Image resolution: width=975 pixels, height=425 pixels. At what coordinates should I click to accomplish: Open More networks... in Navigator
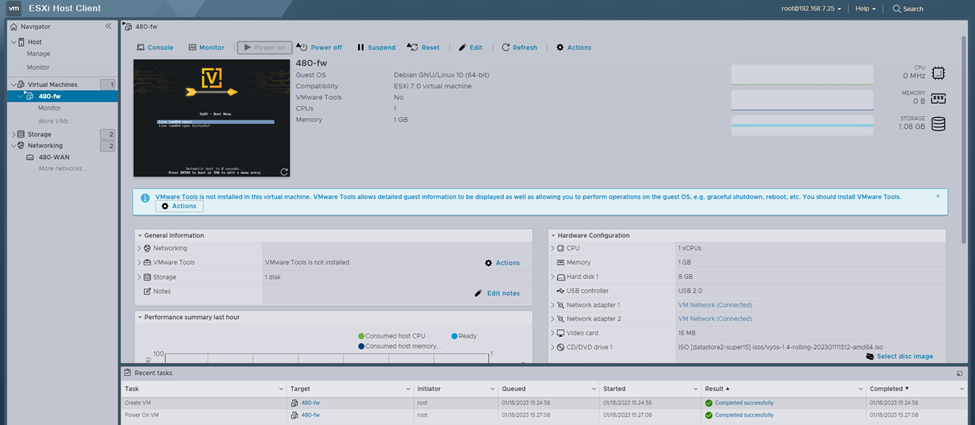[x=62, y=169]
